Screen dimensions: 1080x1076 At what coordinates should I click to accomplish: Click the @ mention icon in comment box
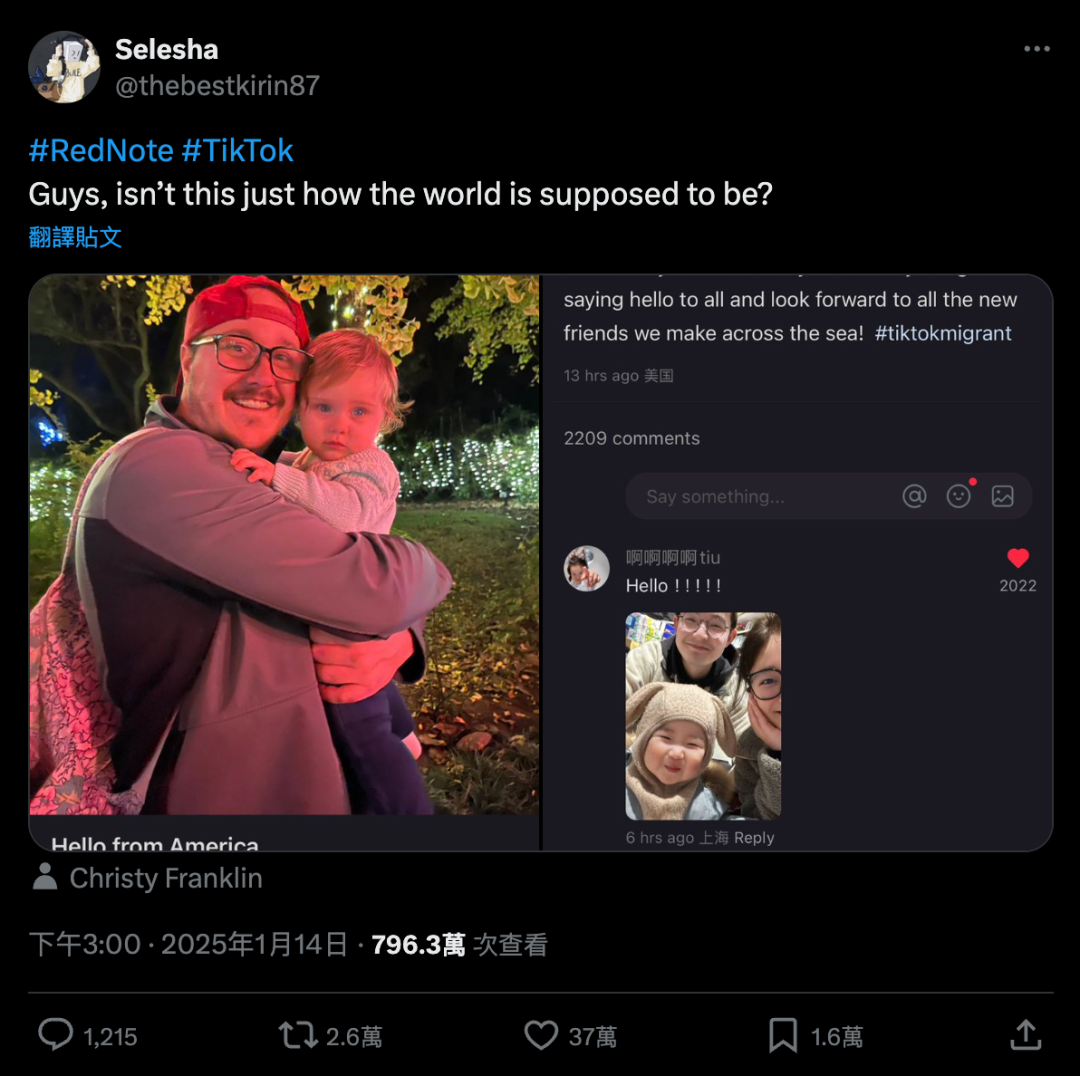tap(915, 496)
